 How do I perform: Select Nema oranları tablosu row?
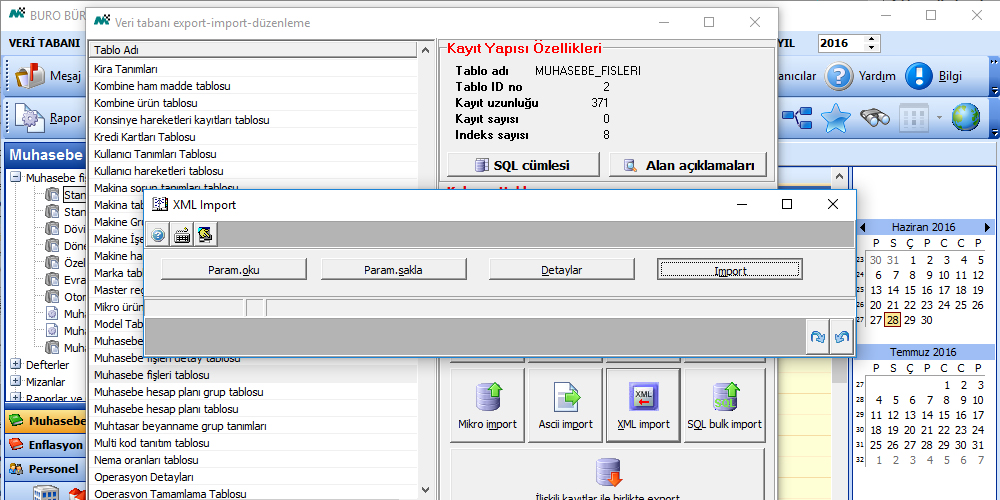(253, 460)
